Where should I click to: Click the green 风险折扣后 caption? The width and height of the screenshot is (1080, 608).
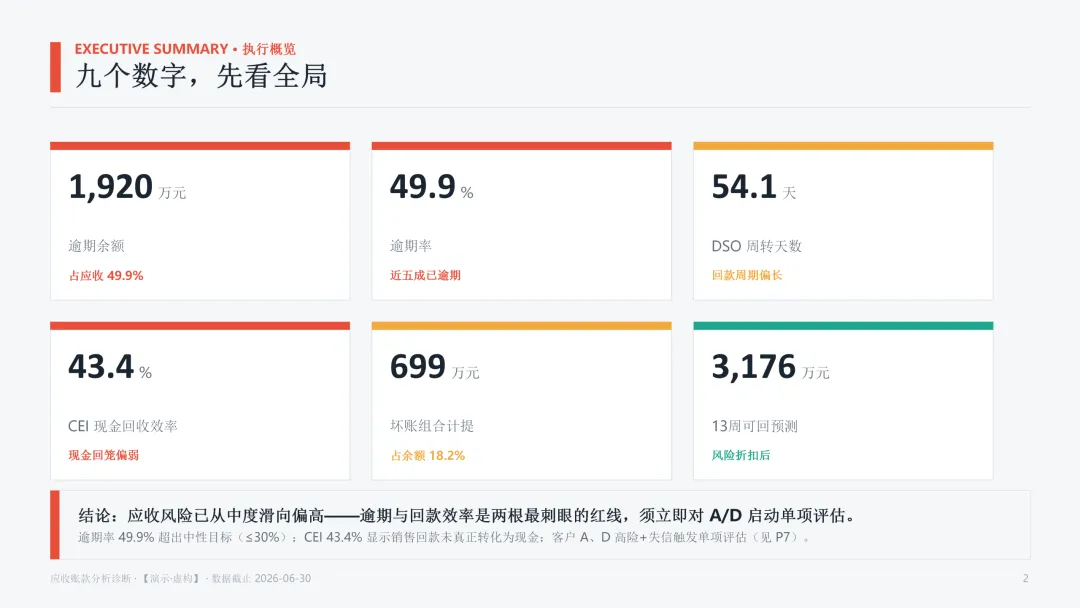(740, 455)
